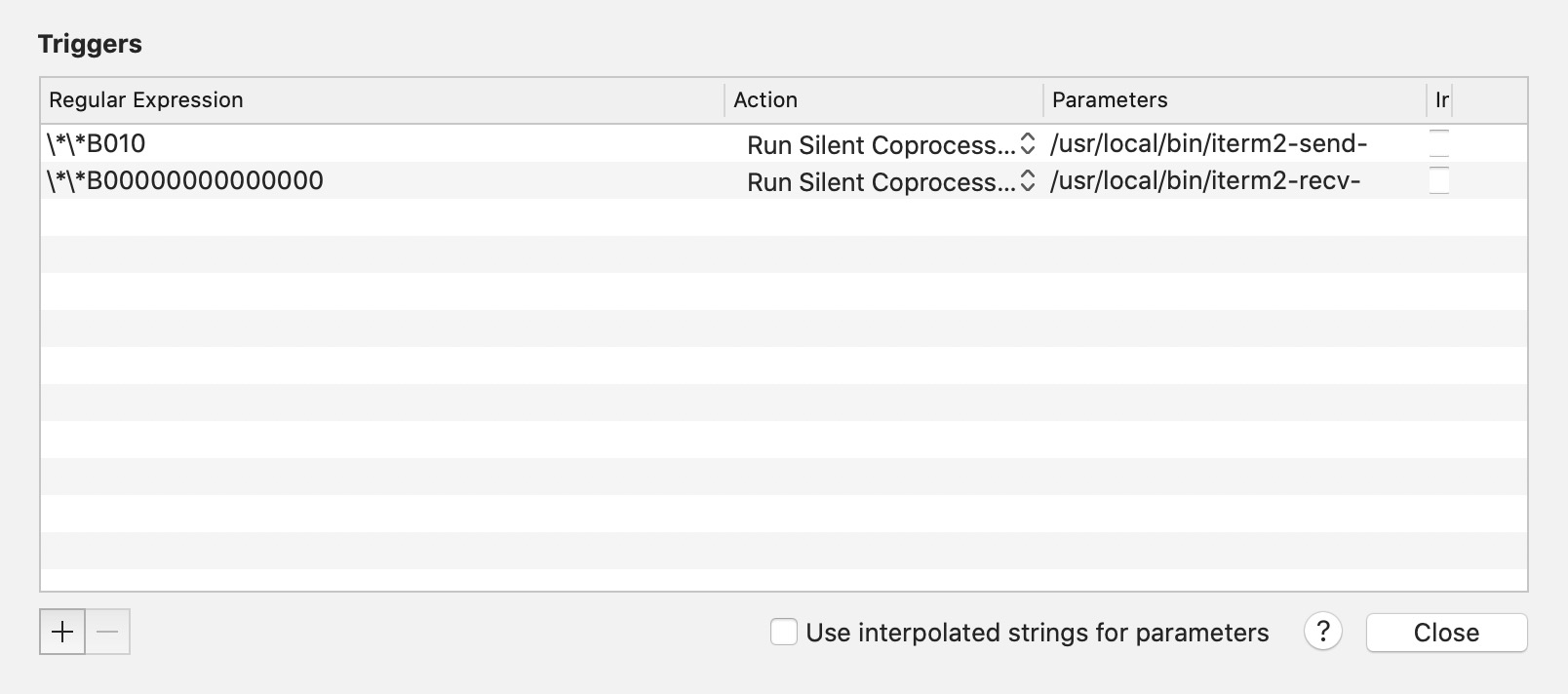The width and height of the screenshot is (1568, 694).
Task: Open Action dropdown for the B00000000000000 trigger
Action: pyautogui.click(x=890, y=182)
